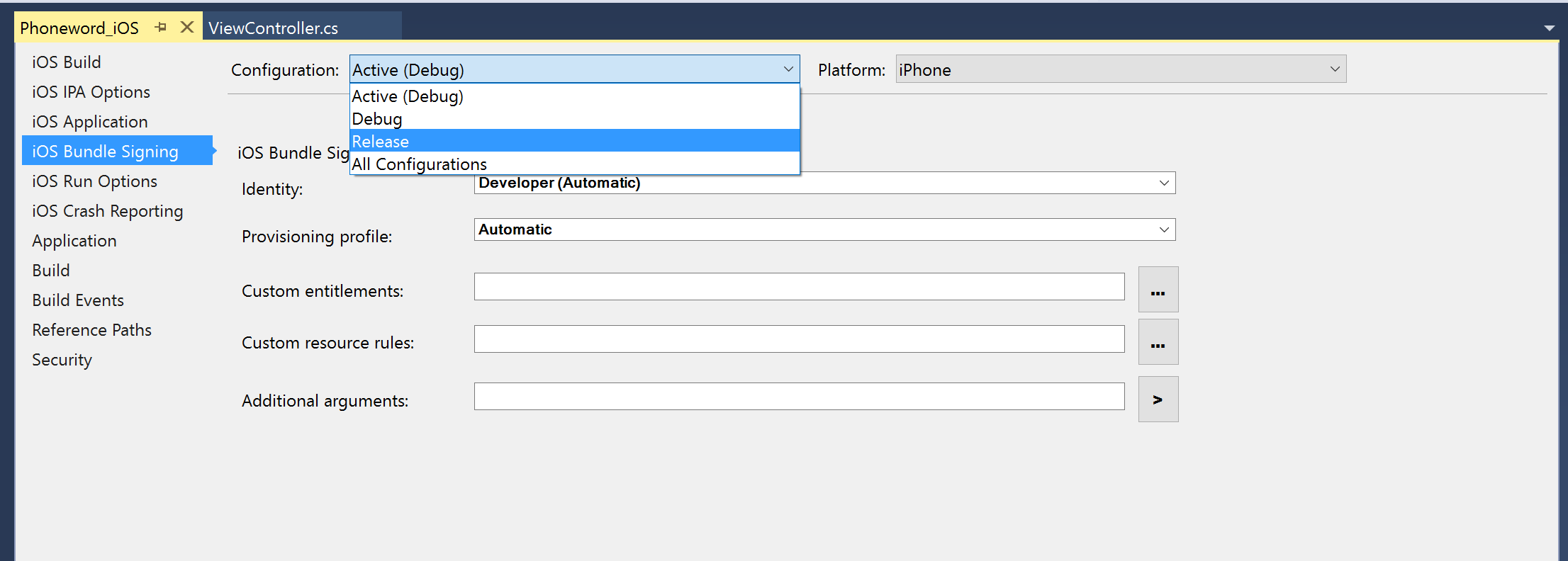The image size is (1568, 561).
Task: Expand the Provisioning profile dropdown chevron
Action: pyautogui.click(x=1163, y=229)
